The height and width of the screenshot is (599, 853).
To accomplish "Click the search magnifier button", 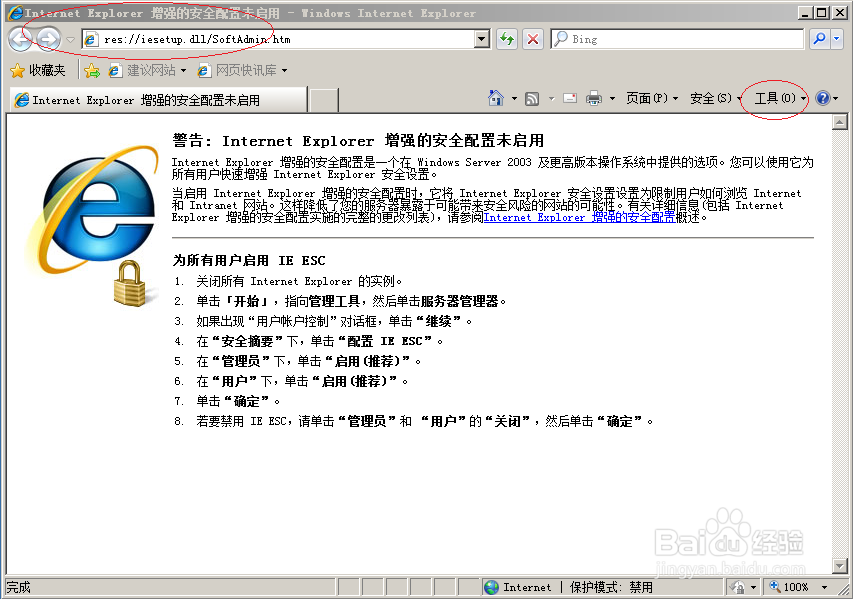I will click(x=819, y=39).
